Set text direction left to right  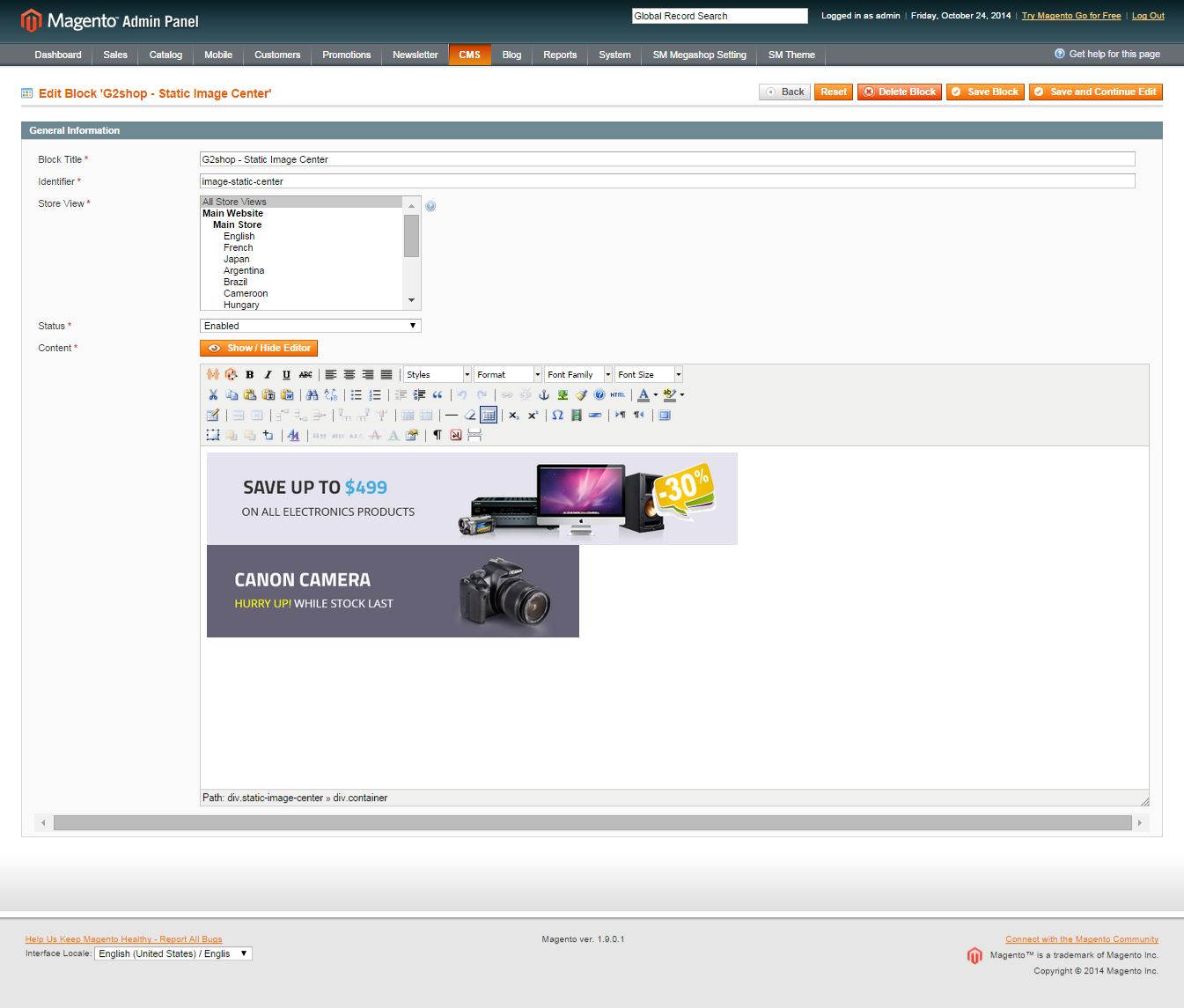point(621,416)
